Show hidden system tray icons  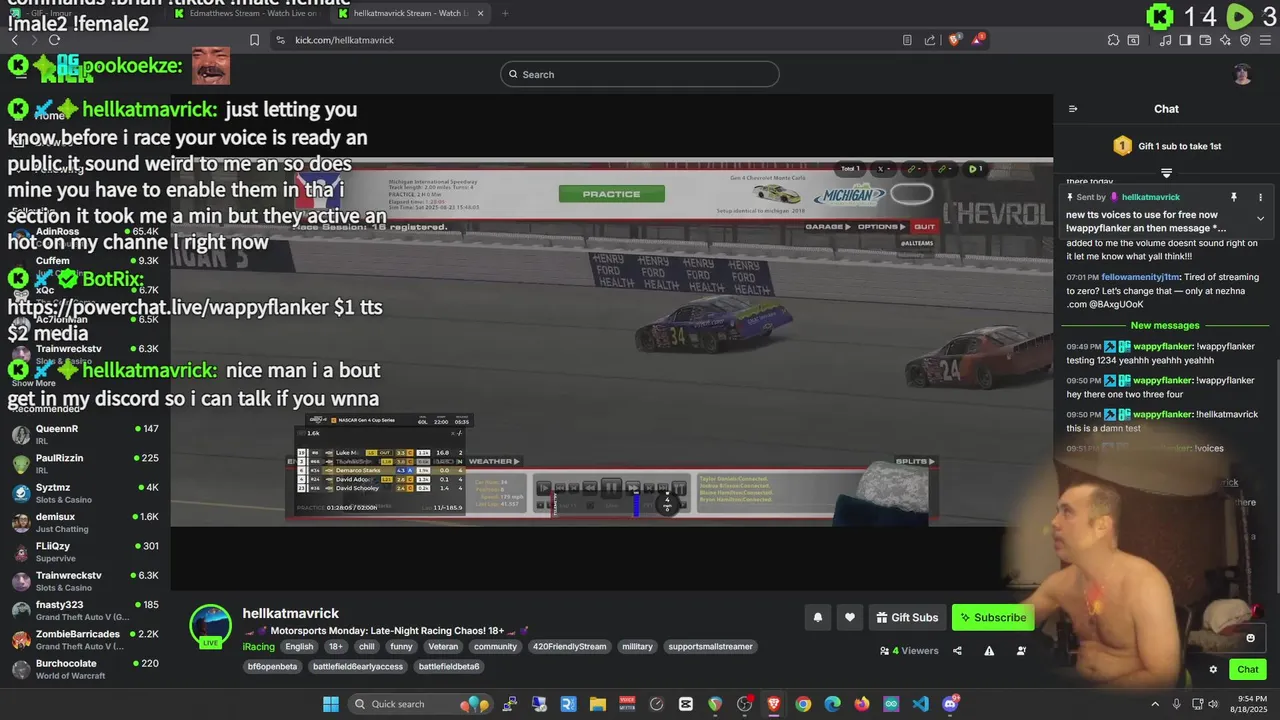click(x=1155, y=704)
